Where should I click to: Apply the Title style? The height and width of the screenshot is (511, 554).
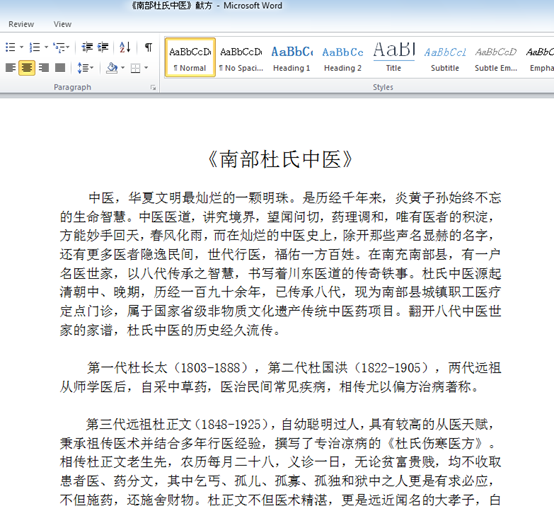(394, 57)
